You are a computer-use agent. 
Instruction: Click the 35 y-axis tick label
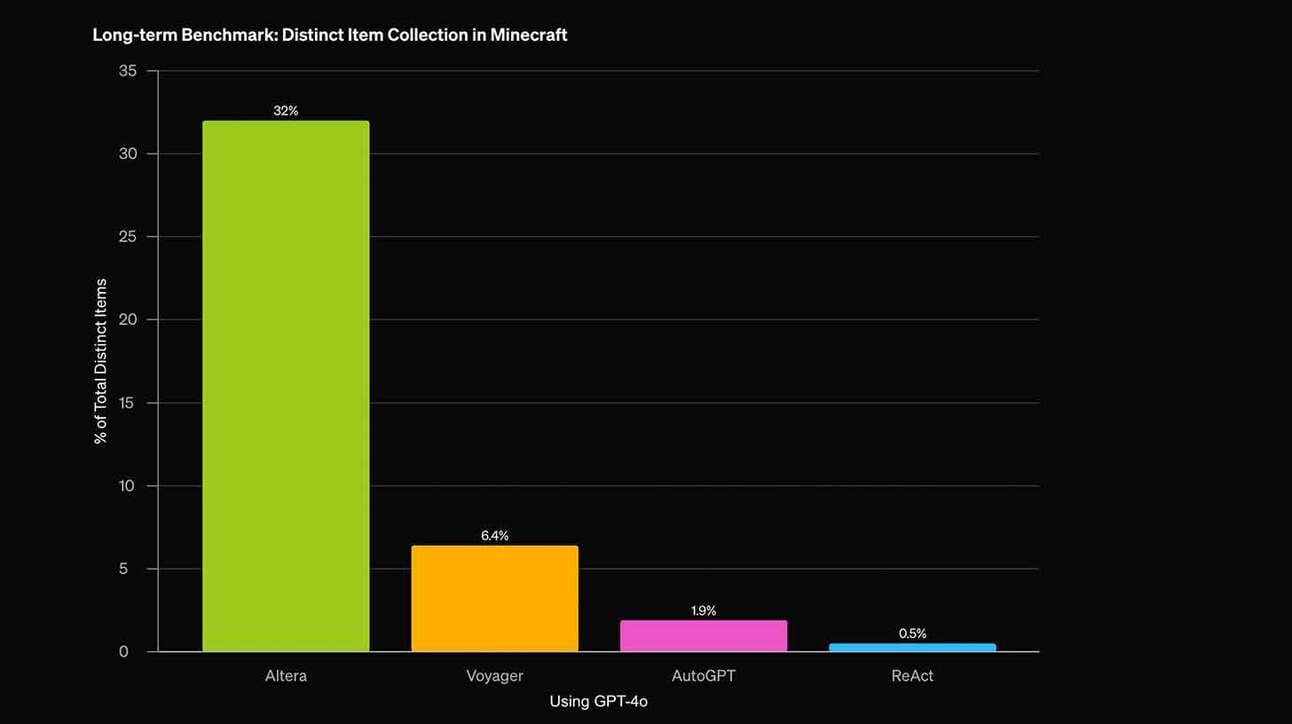(x=128, y=71)
